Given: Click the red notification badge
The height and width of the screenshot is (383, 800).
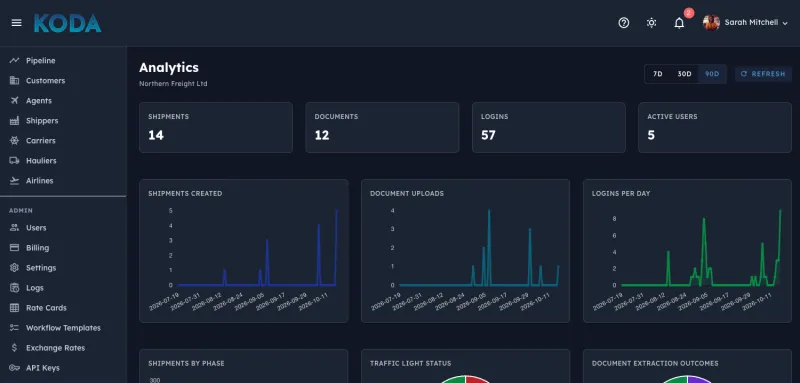Looking at the screenshot, I should [x=689, y=13].
